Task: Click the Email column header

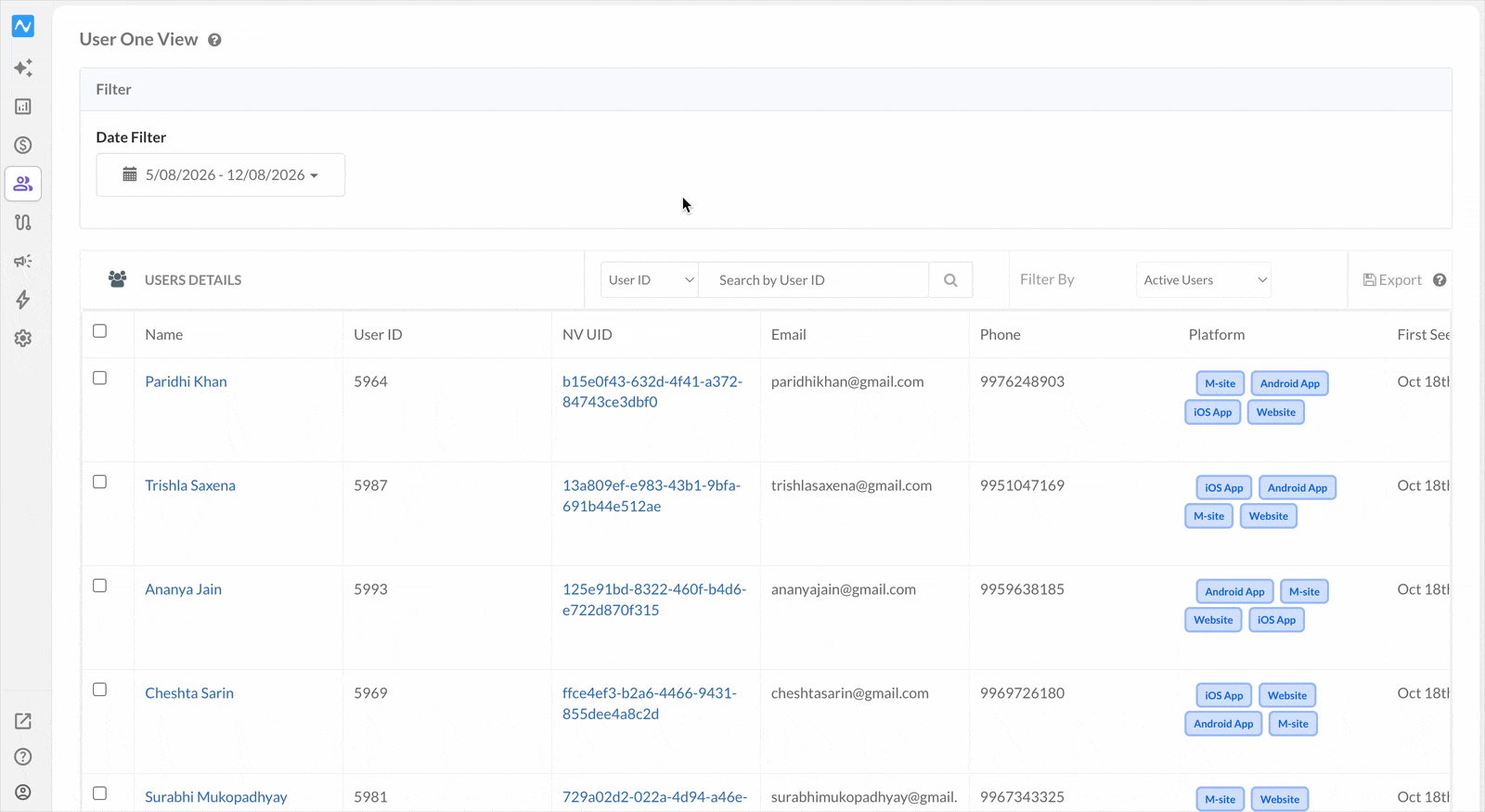Action: point(789,335)
